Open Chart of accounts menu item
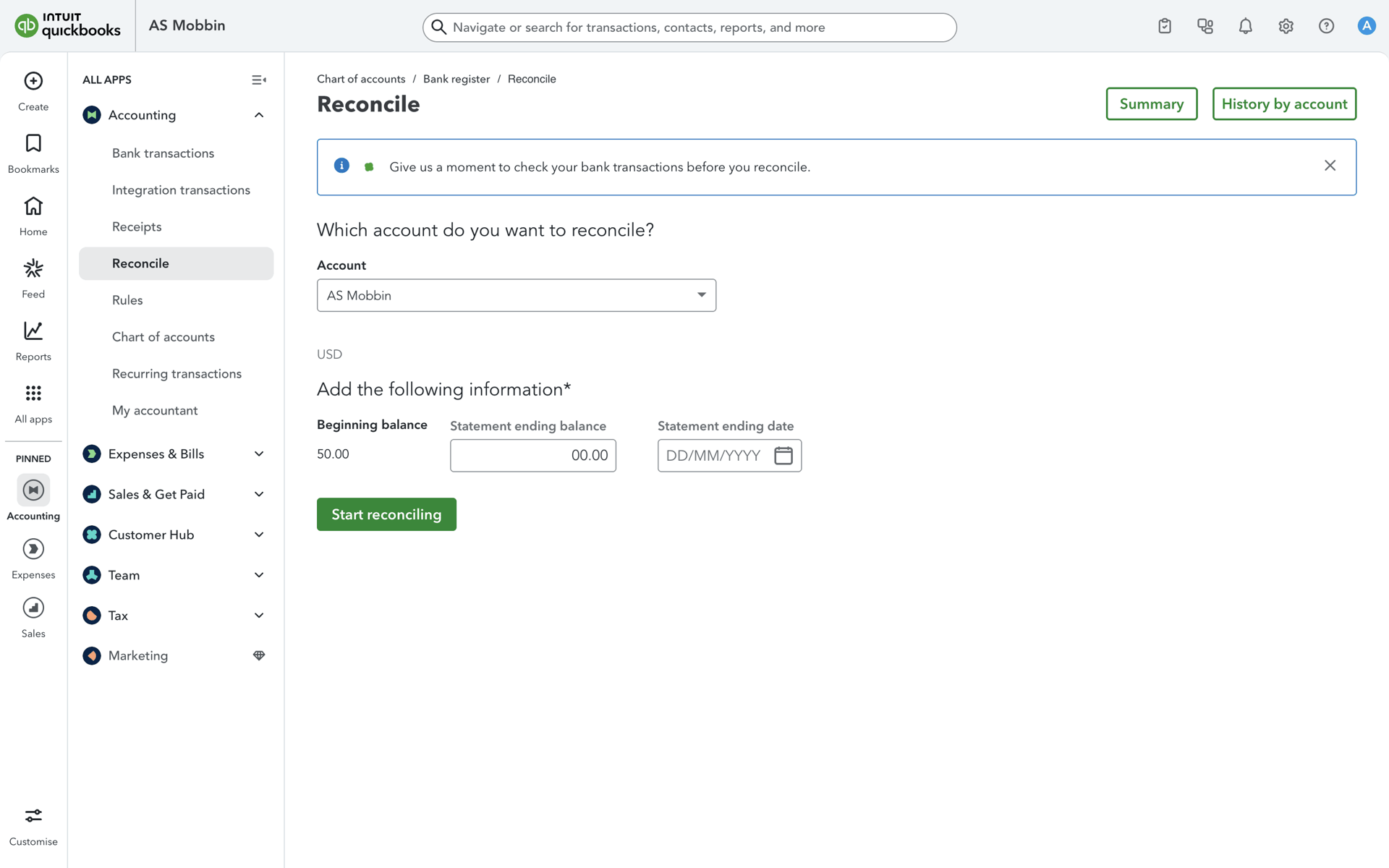 (163, 337)
